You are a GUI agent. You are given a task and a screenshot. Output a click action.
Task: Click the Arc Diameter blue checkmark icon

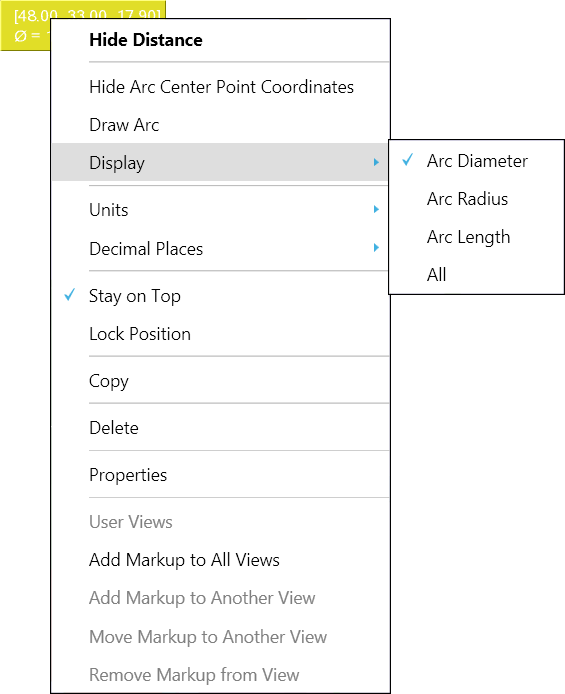click(407, 160)
